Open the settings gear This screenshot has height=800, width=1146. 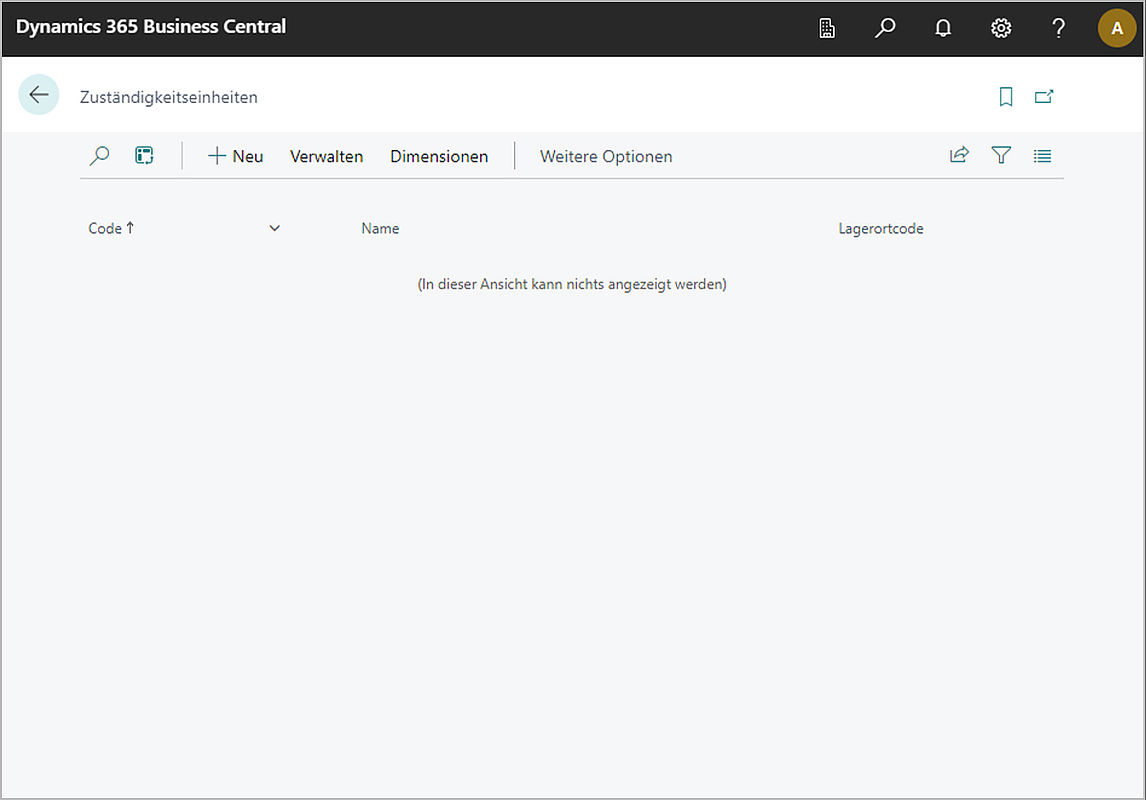coord(1001,28)
